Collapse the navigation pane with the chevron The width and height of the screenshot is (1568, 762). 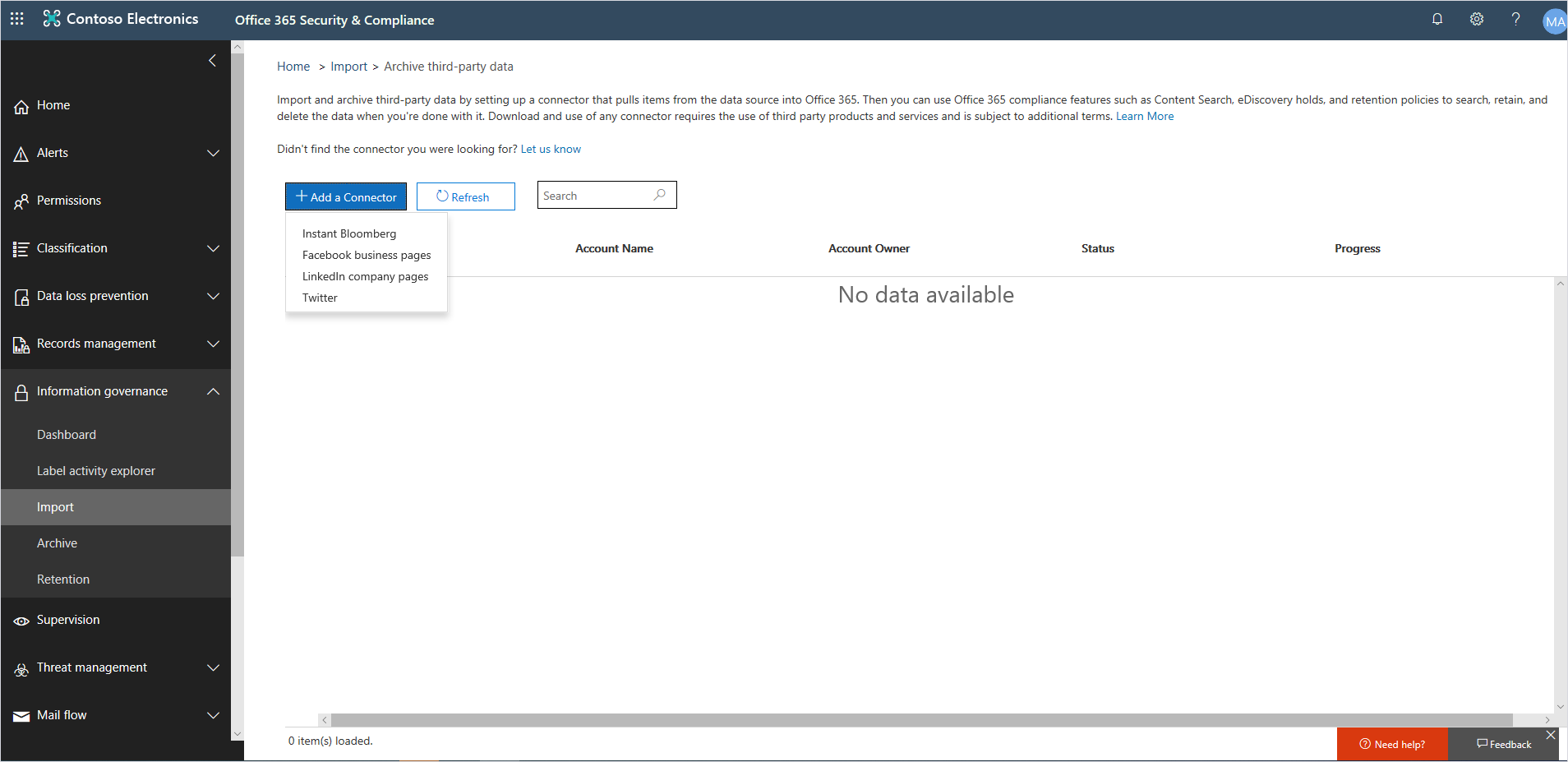pos(212,60)
